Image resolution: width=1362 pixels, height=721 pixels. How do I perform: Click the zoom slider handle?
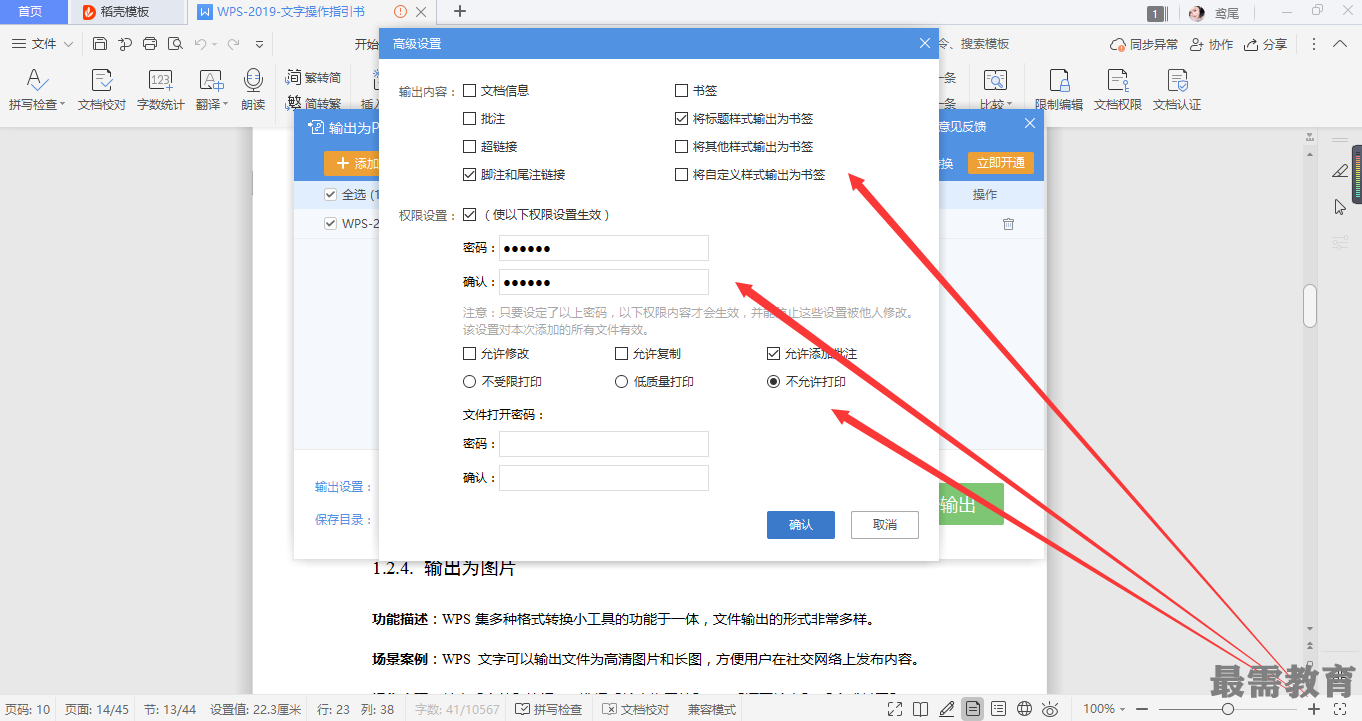1228,709
